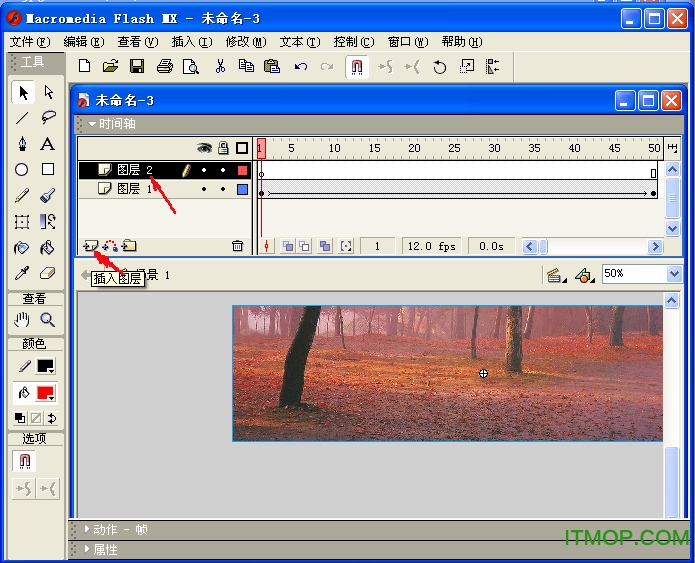The image size is (695, 563).
Task: Select the Subselection tool
Action: (x=48, y=92)
